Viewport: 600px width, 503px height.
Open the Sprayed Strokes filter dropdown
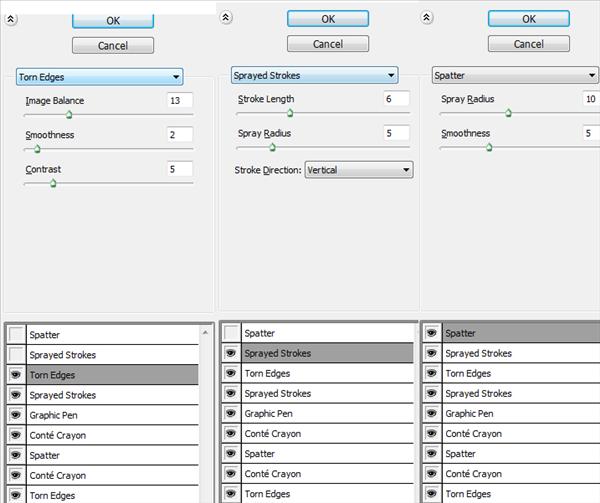315,75
